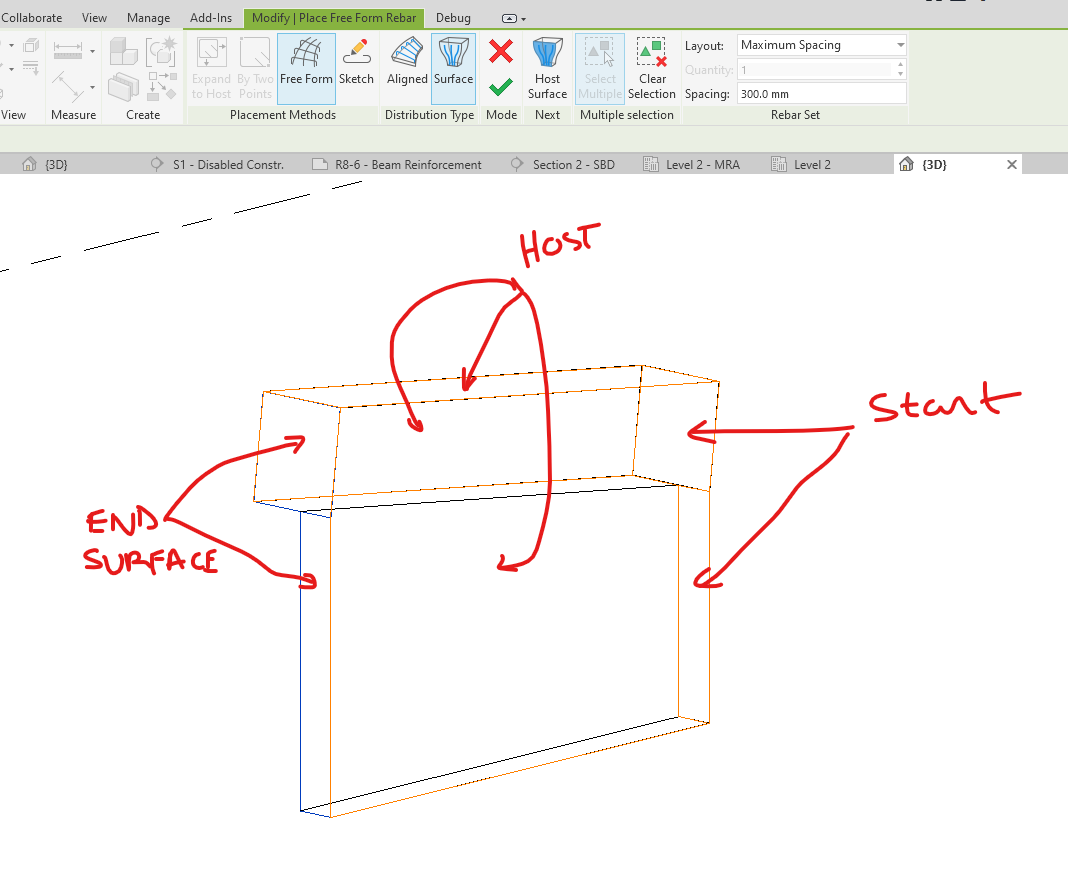Open the Debug menu

[x=453, y=17]
